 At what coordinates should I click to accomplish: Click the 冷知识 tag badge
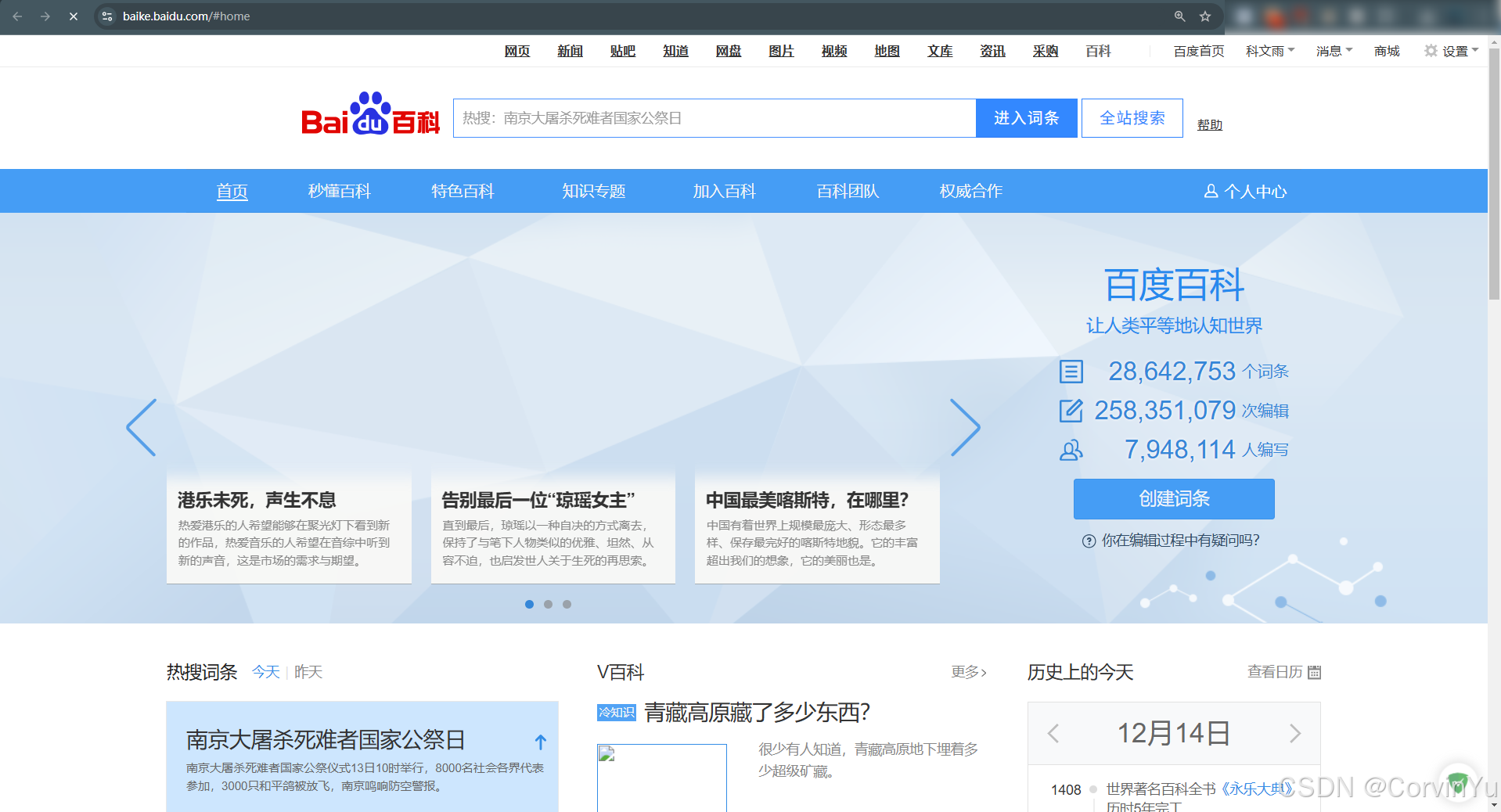pyautogui.click(x=617, y=713)
